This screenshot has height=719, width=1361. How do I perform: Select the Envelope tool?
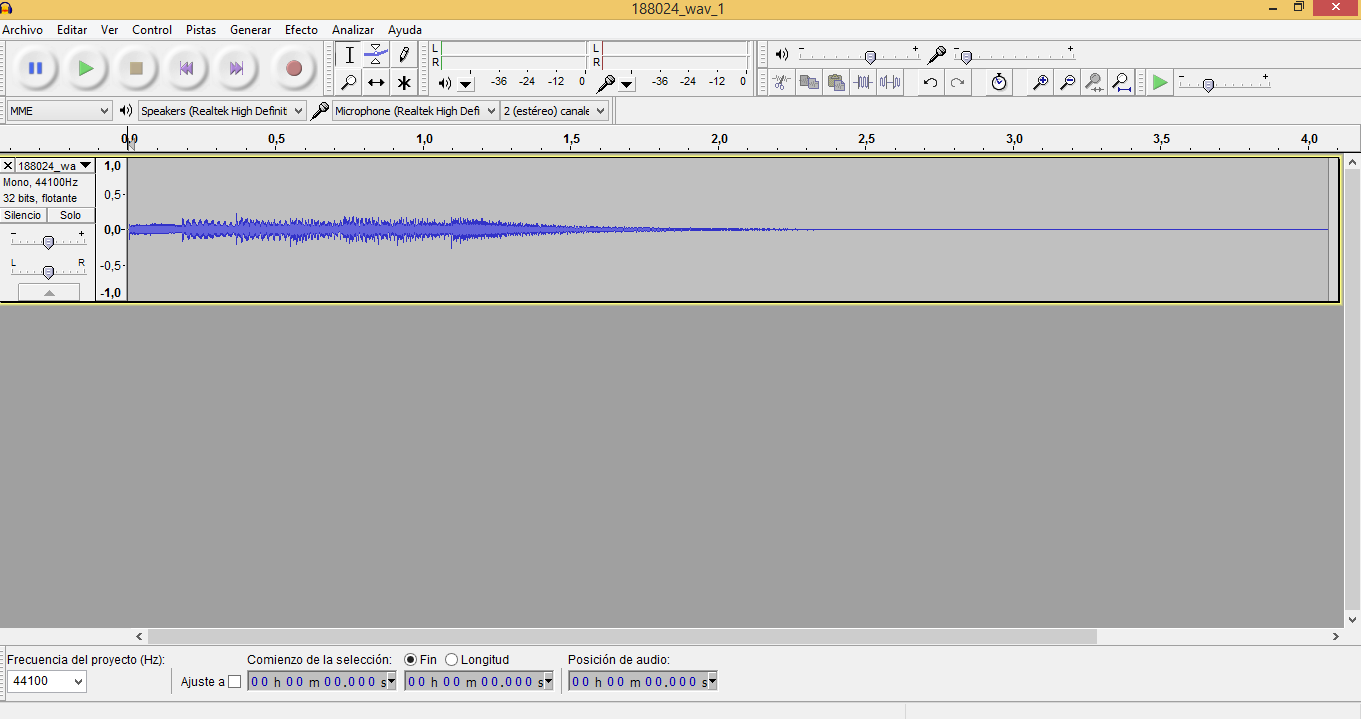[376, 54]
